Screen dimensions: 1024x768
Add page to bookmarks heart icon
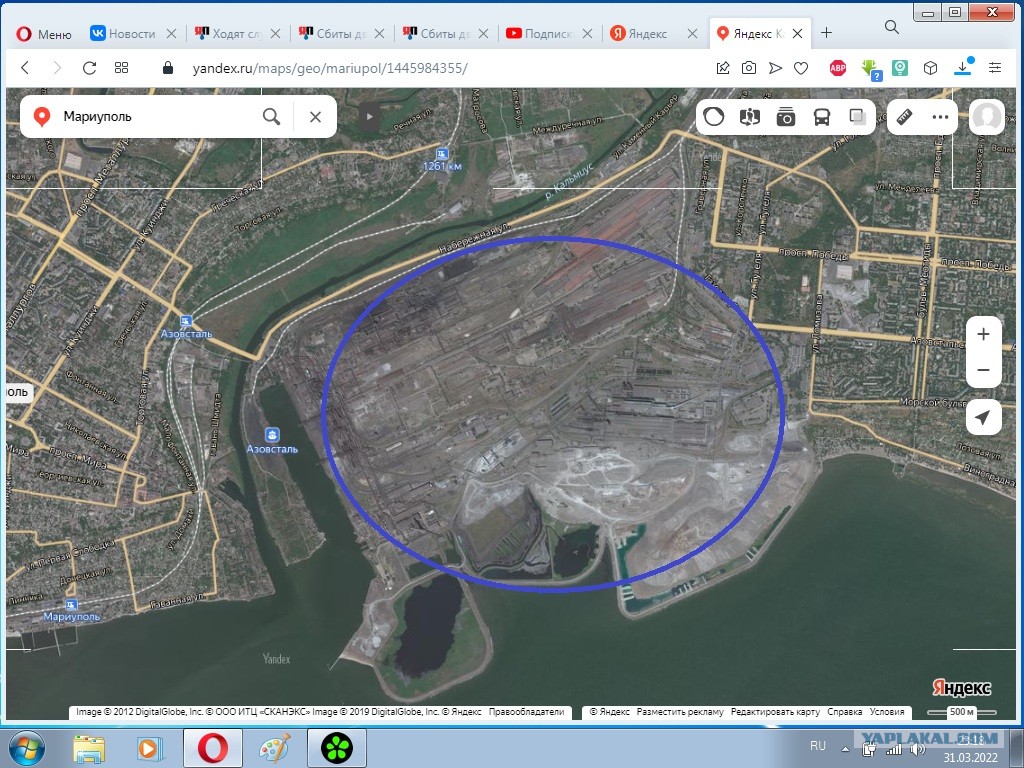point(801,68)
